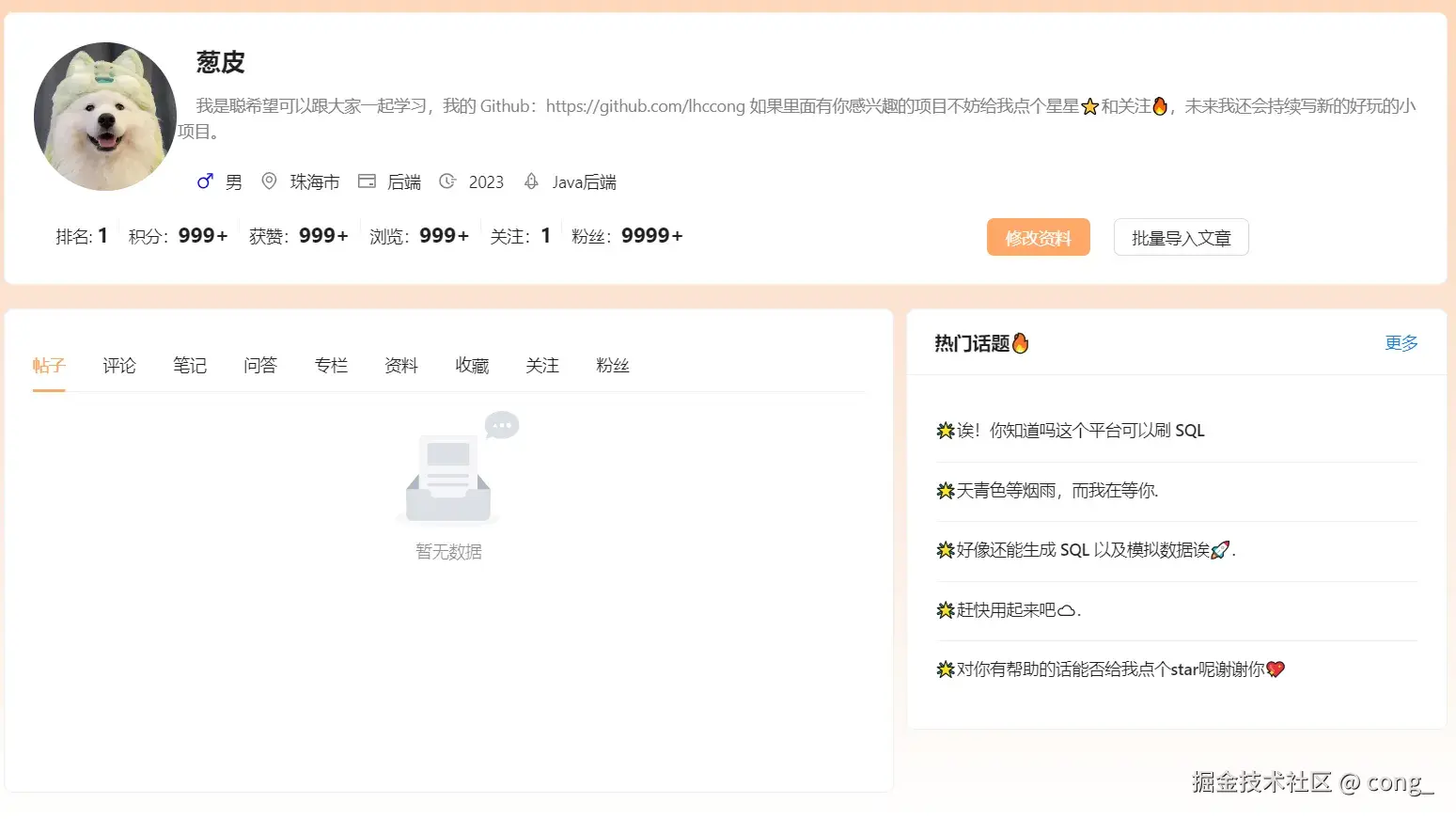Click the star burst icon before 赶快用起来吧
Image resolution: width=1456 pixels, height=819 pixels.
tap(946, 610)
